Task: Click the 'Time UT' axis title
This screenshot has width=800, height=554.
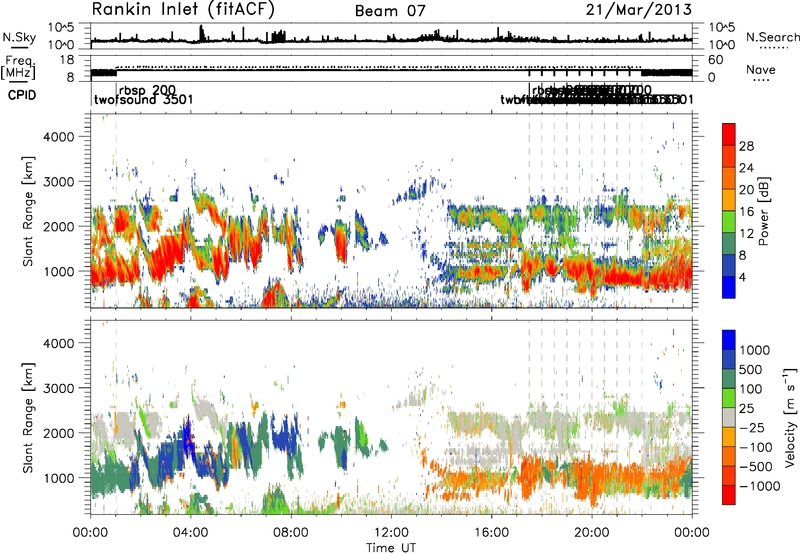Action: tap(391, 548)
